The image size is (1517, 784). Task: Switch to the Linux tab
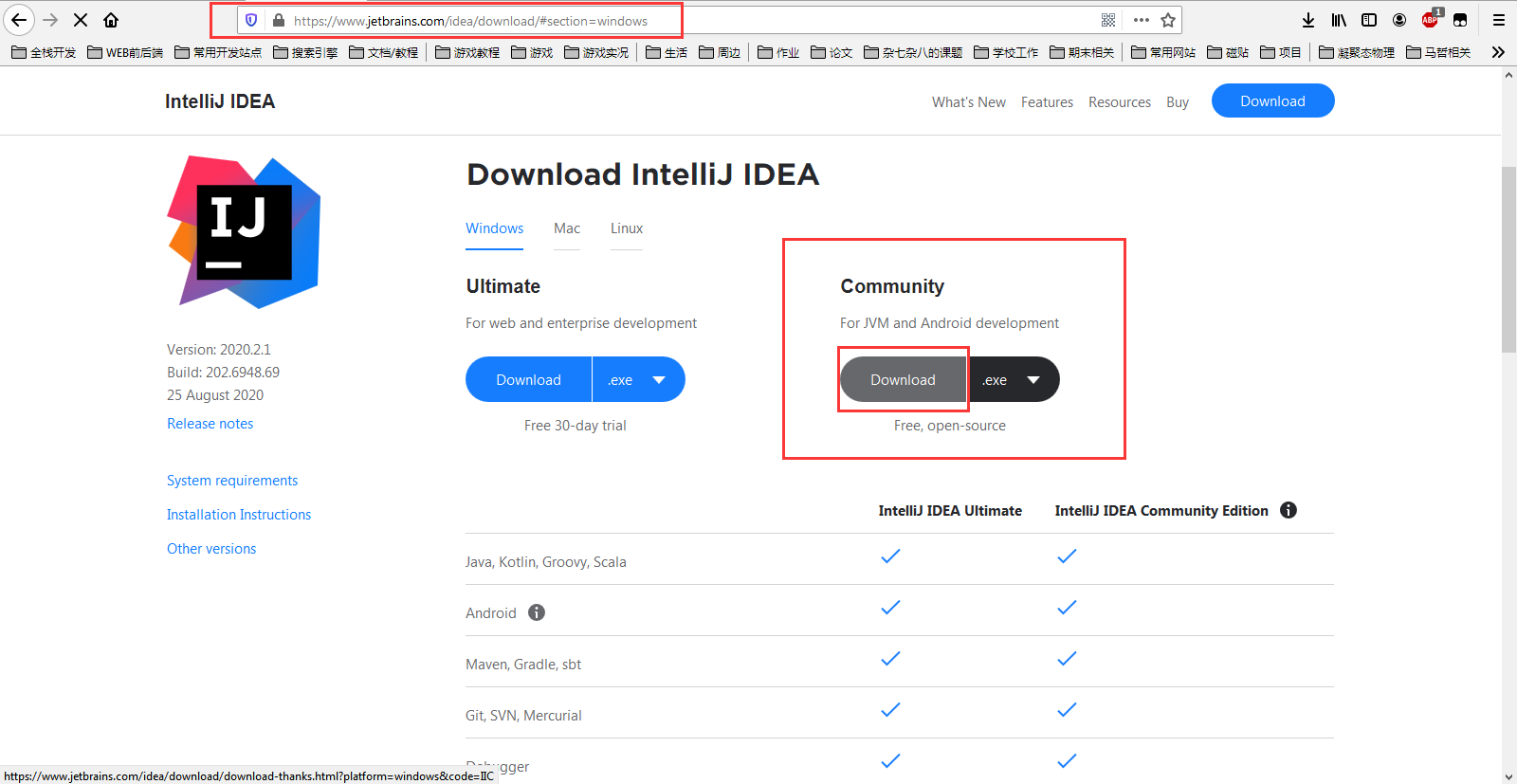627,228
